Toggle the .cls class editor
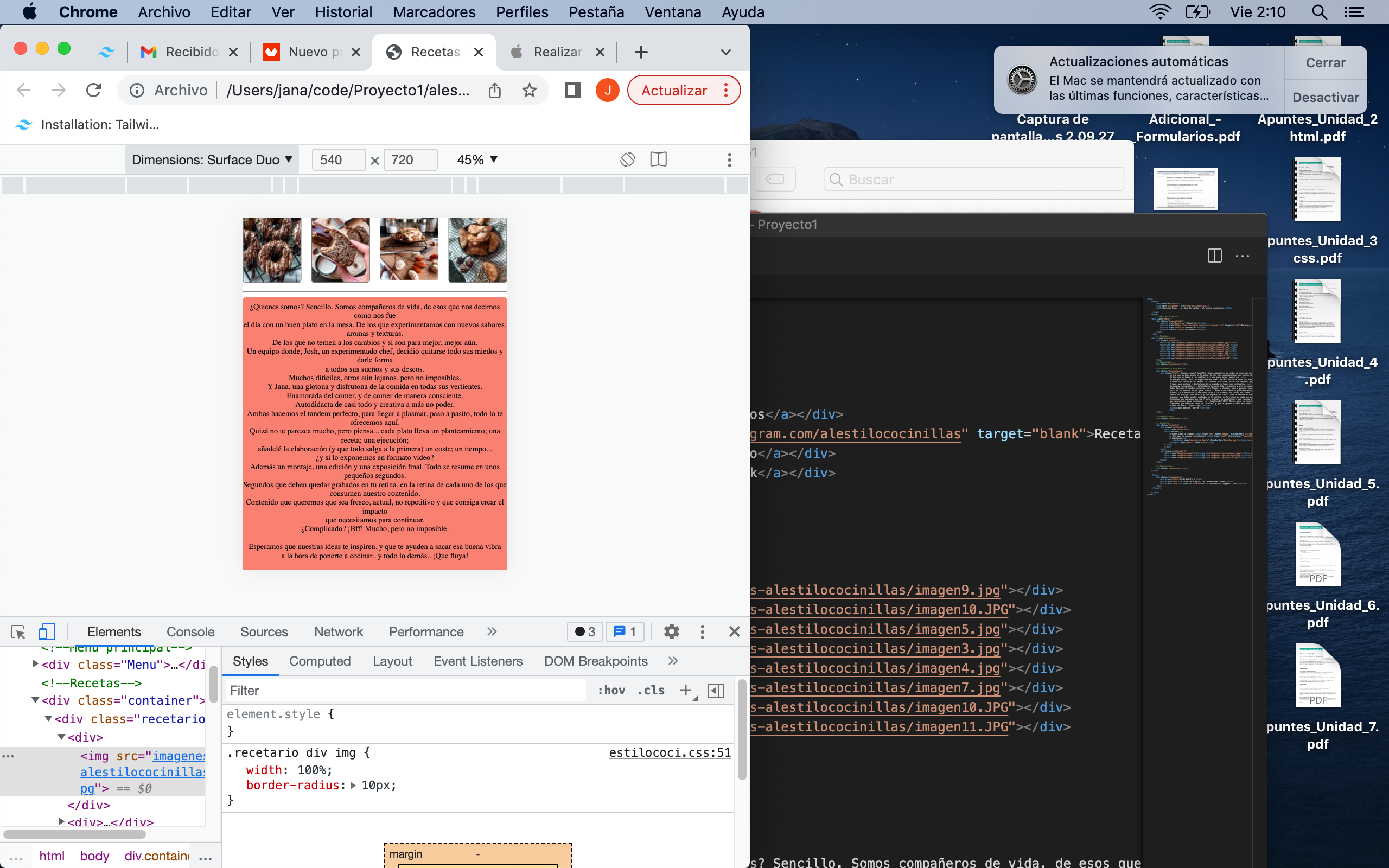The width and height of the screenshot is (1389, 868). pyautogui.click(x=651, y=690)
